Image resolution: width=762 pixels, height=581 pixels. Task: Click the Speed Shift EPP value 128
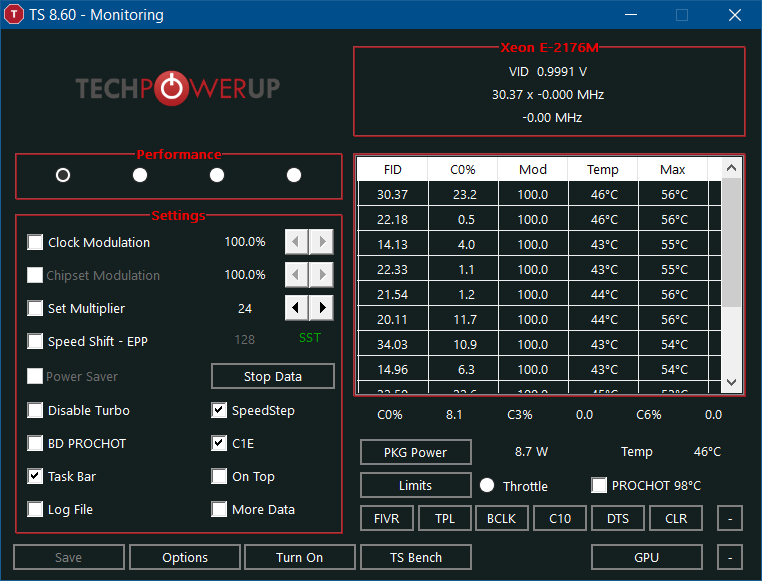tap(244, 340)
